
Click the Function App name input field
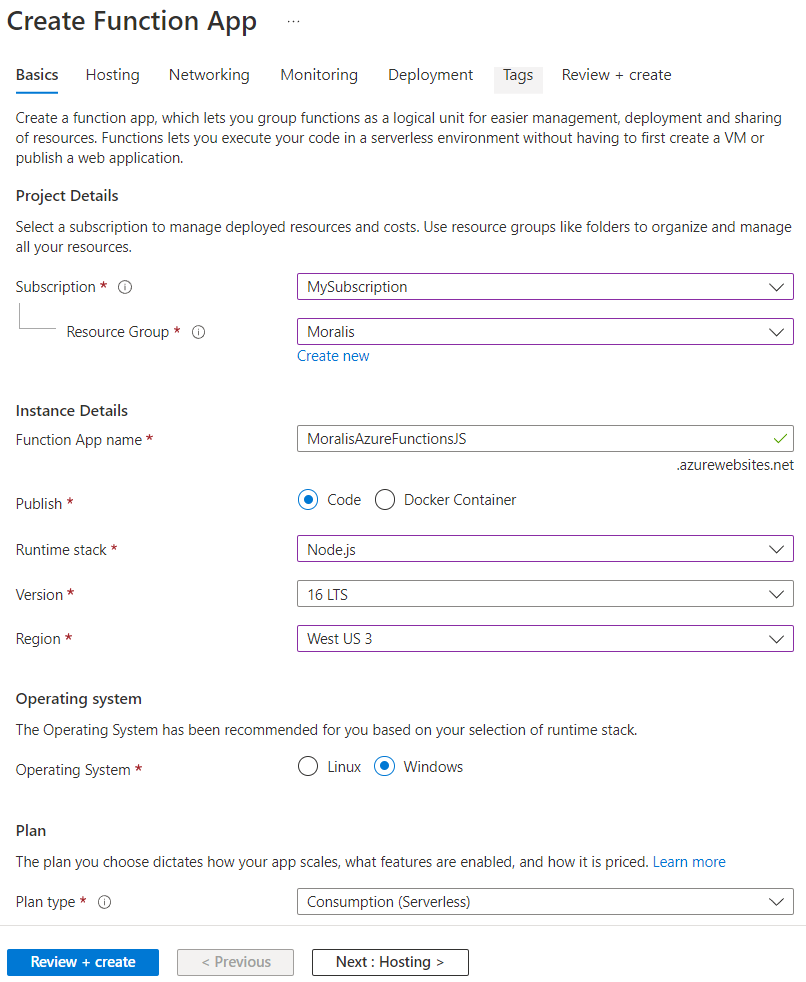[545, 439]
